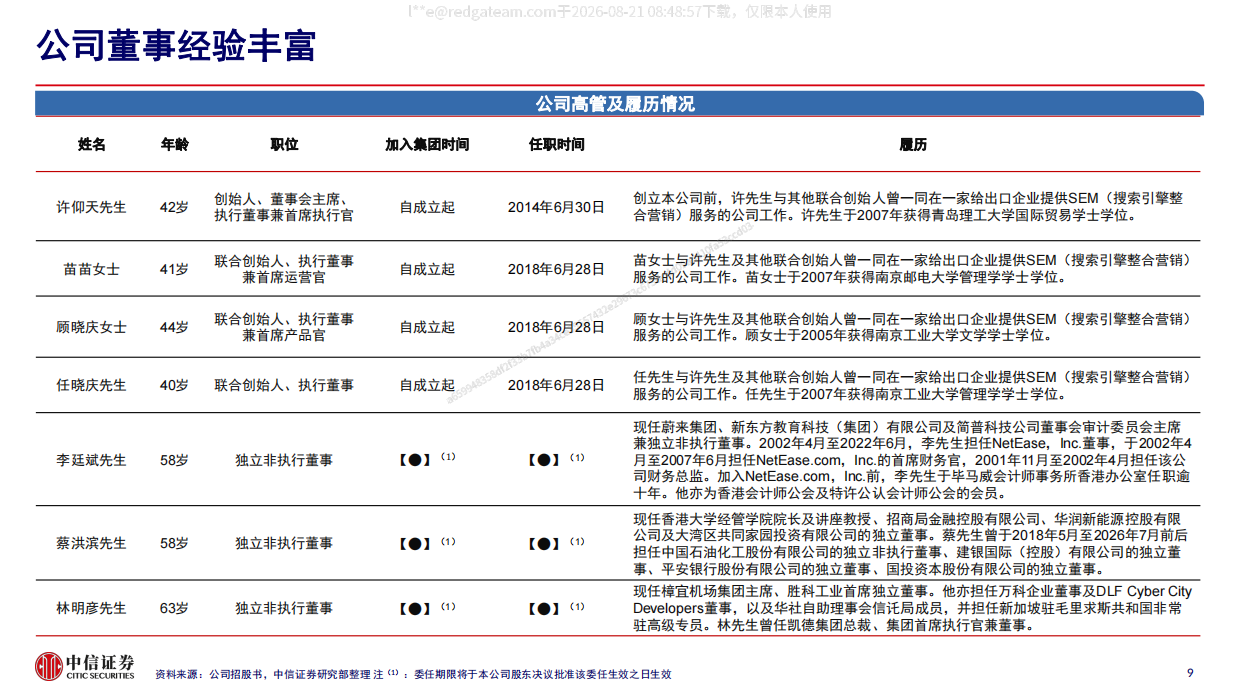Click 李廷斌先生's biography mentioning NetEase
Viewport: 1240px width, 697px height.
click(912, 460)
